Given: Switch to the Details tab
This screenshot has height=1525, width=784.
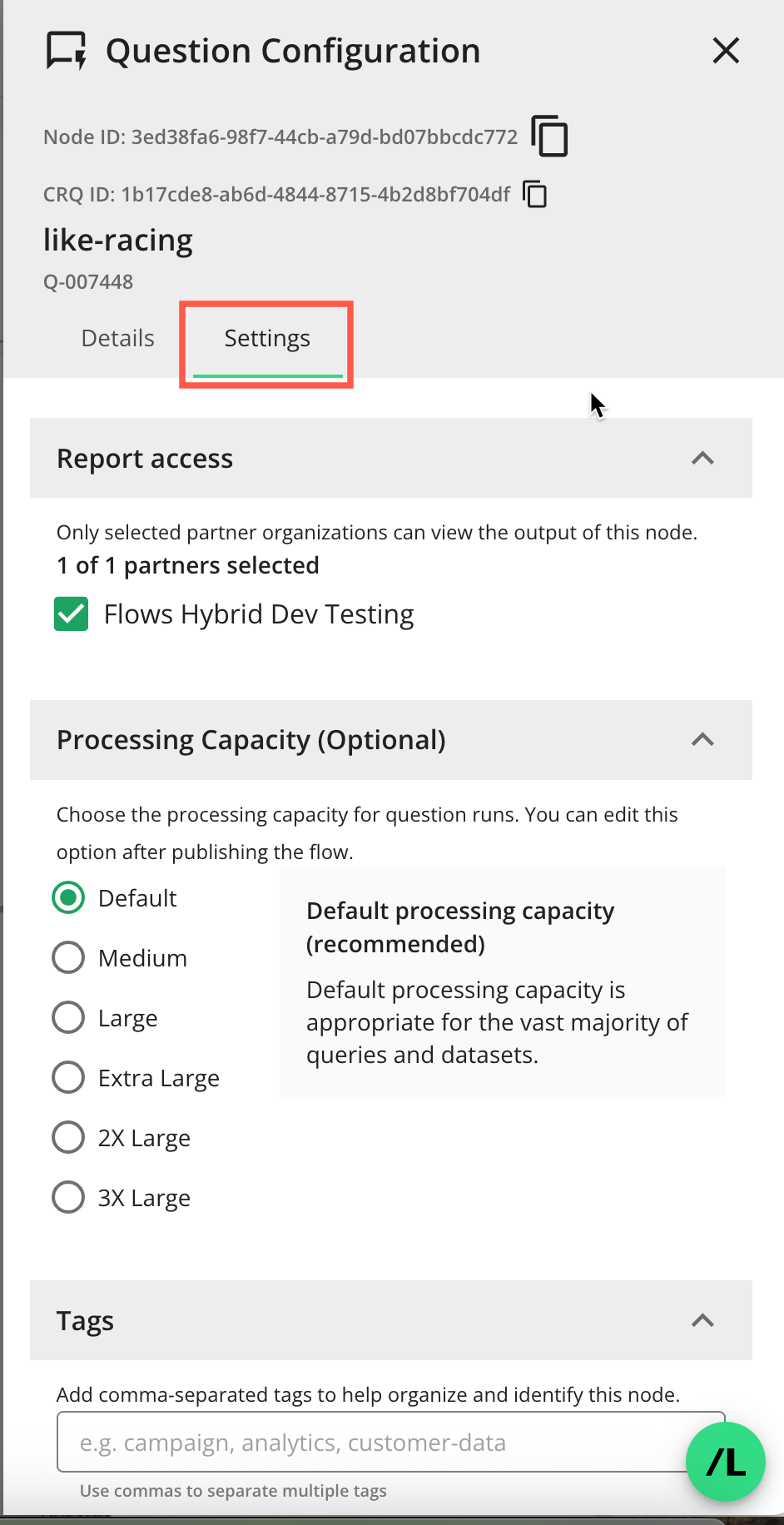Looking at the screenshot, I should click(117, 338).
